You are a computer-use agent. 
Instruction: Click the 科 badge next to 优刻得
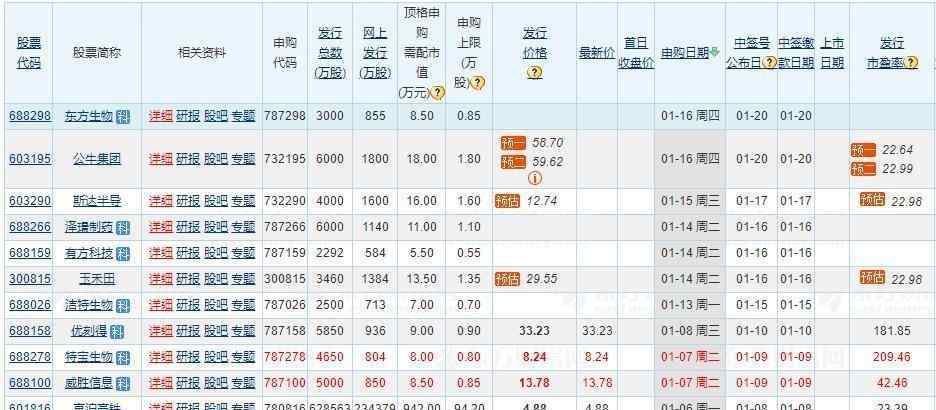coord(117,331)
